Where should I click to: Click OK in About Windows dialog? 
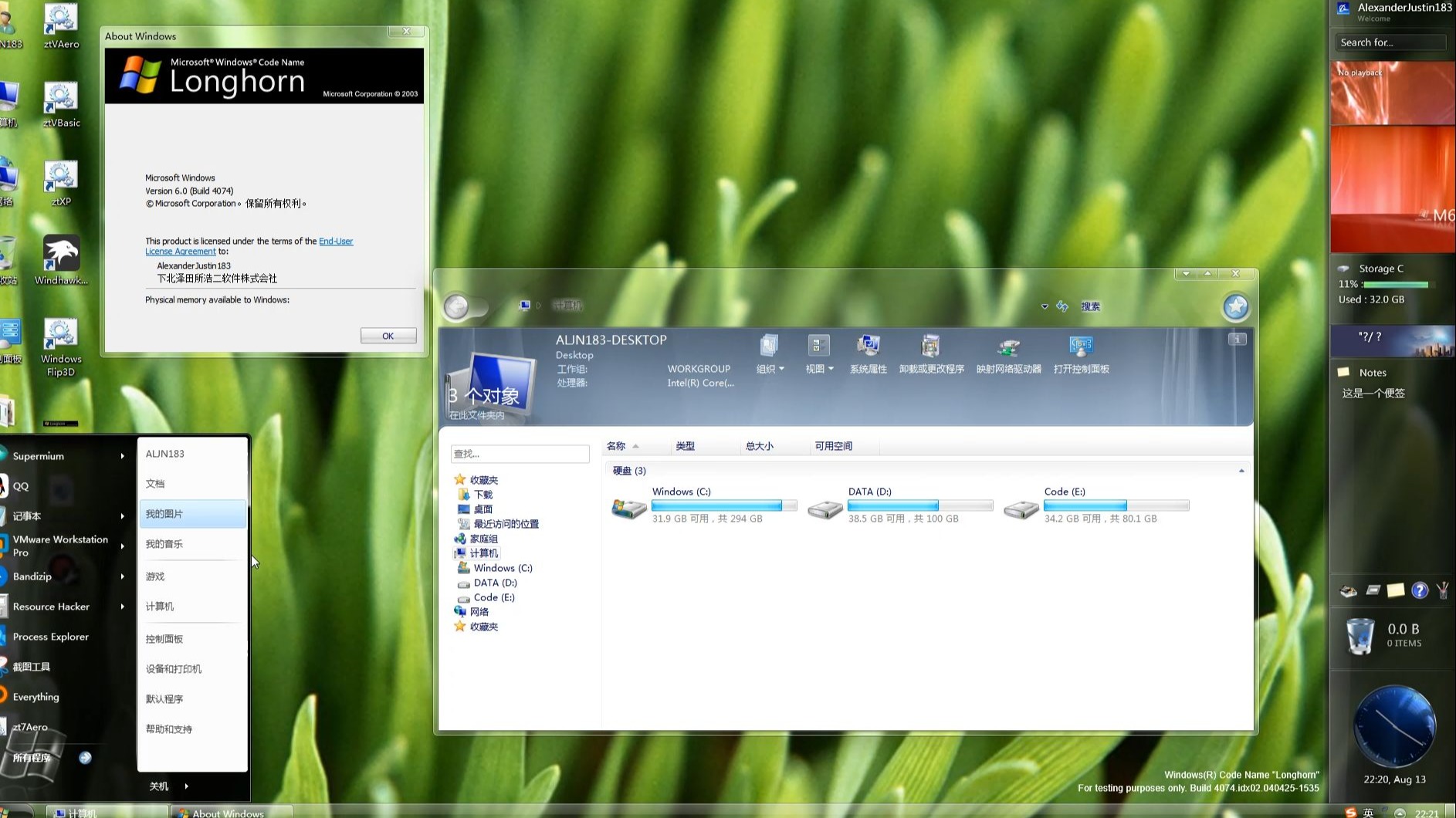[x=388, y=336]
